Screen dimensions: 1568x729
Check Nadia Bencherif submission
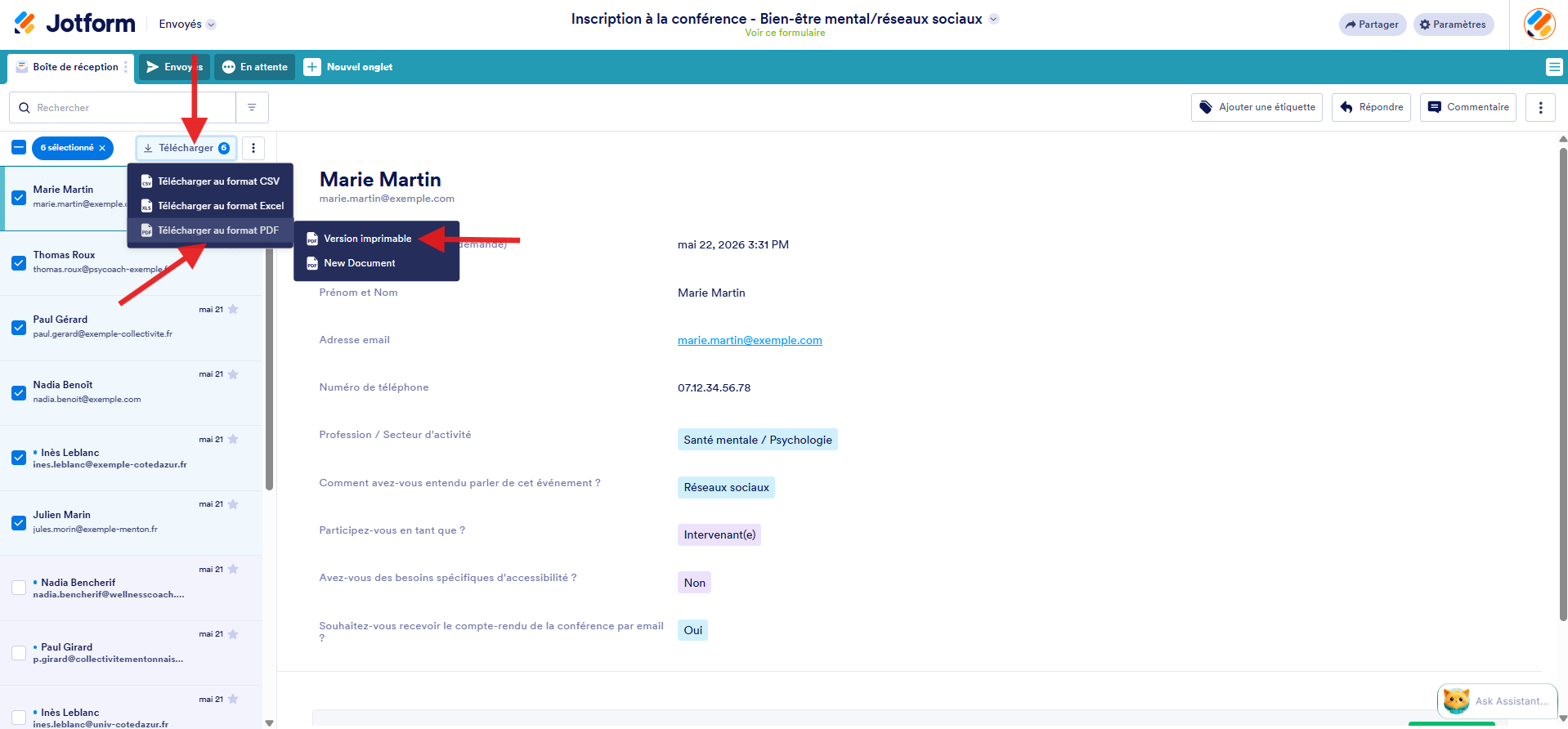click(x=19, y=588)
